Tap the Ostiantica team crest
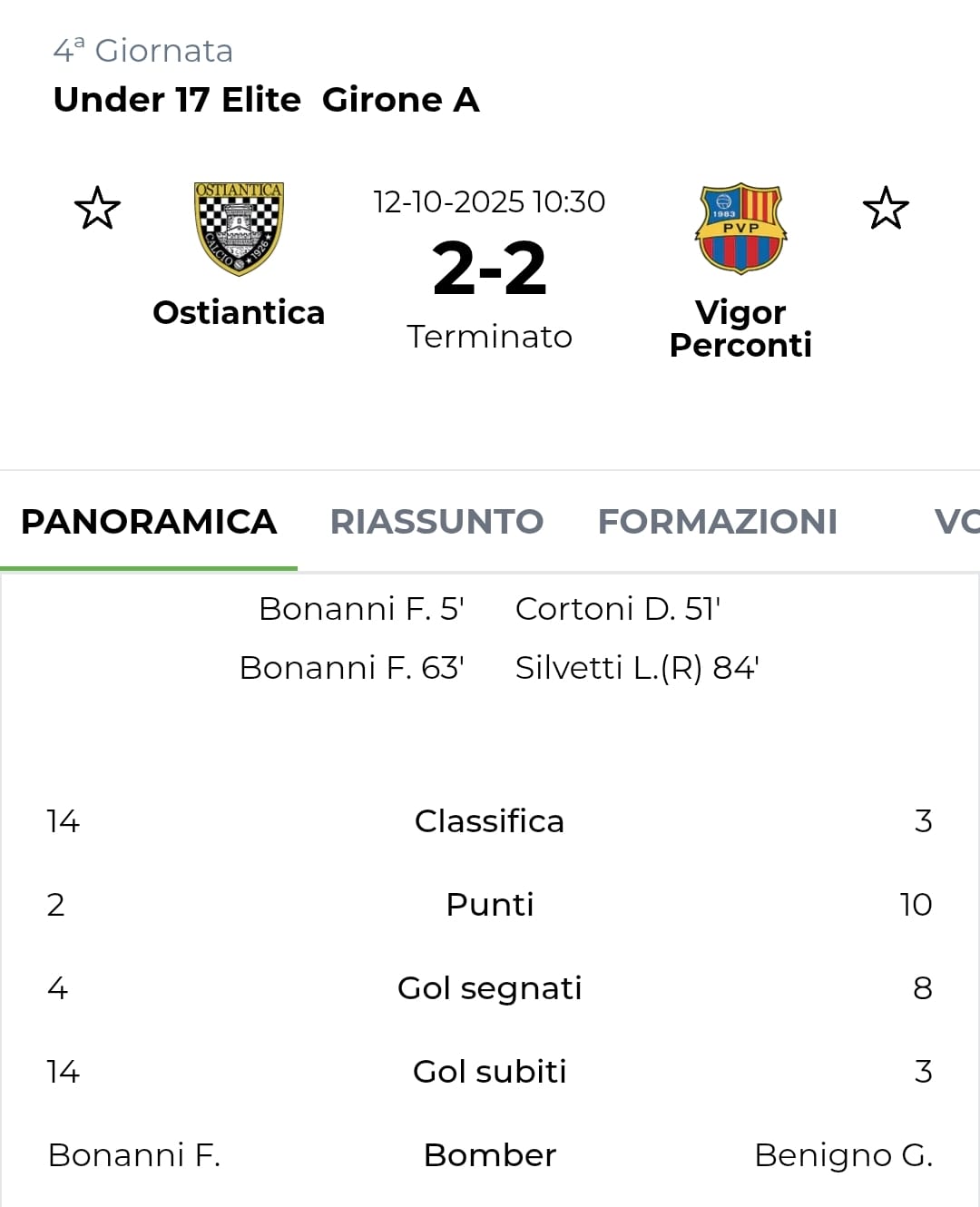The image size is (980, 1207). coord(239,229)
